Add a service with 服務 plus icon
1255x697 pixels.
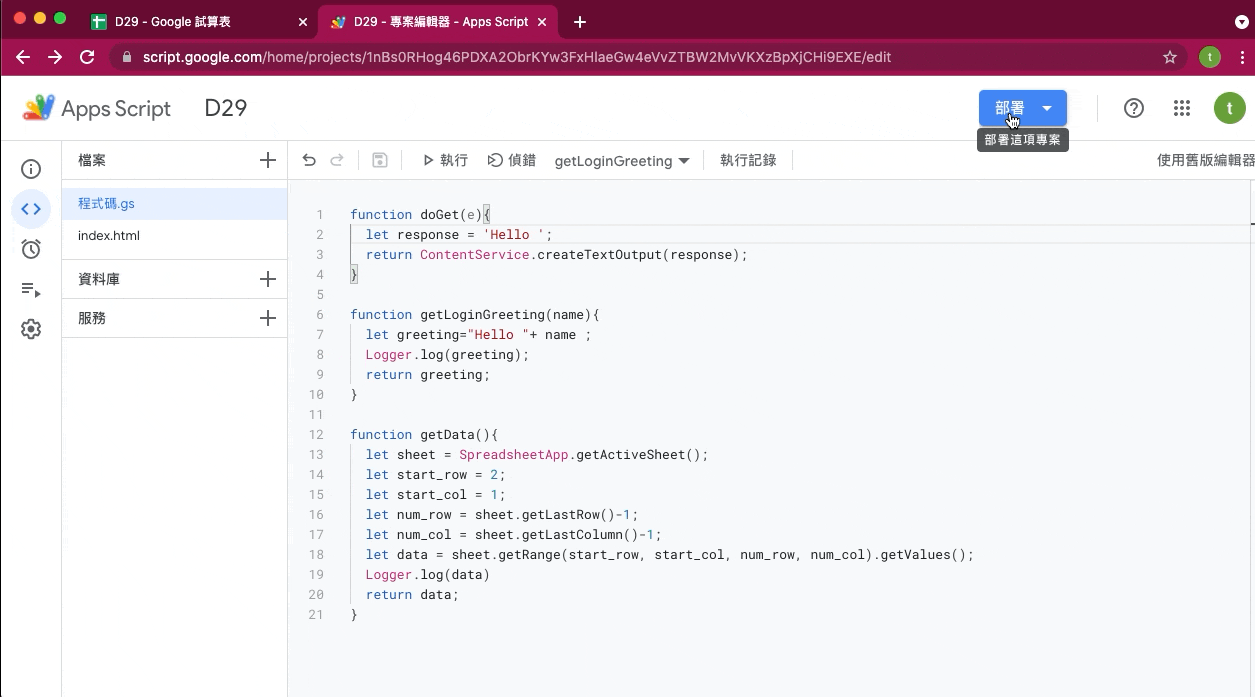[267, 318]
